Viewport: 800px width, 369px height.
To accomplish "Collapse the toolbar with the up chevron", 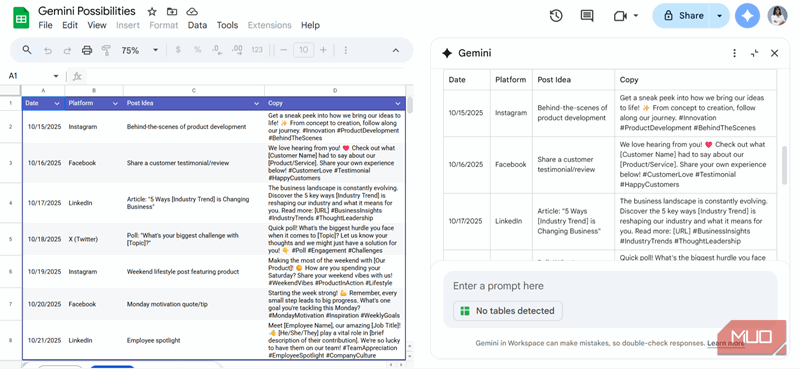I will coord(395,50).
